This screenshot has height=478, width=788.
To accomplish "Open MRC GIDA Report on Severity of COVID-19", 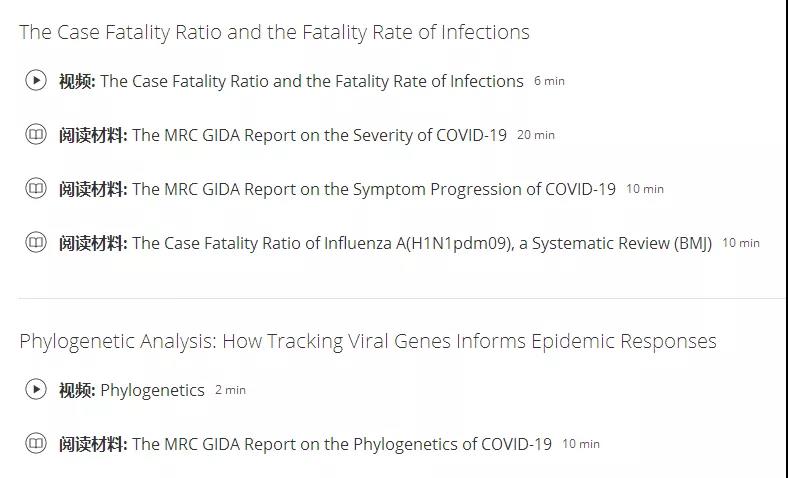I will [x=319, y=135].
